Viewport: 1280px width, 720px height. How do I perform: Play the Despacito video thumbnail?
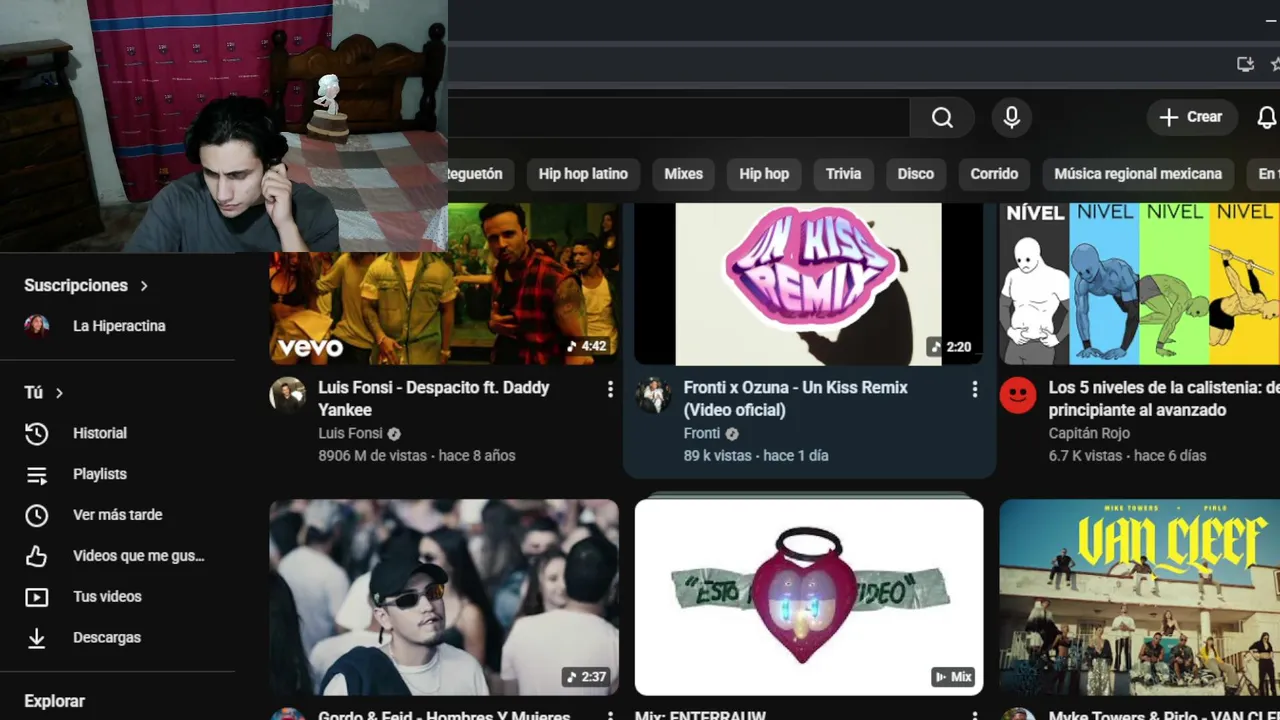444,284
